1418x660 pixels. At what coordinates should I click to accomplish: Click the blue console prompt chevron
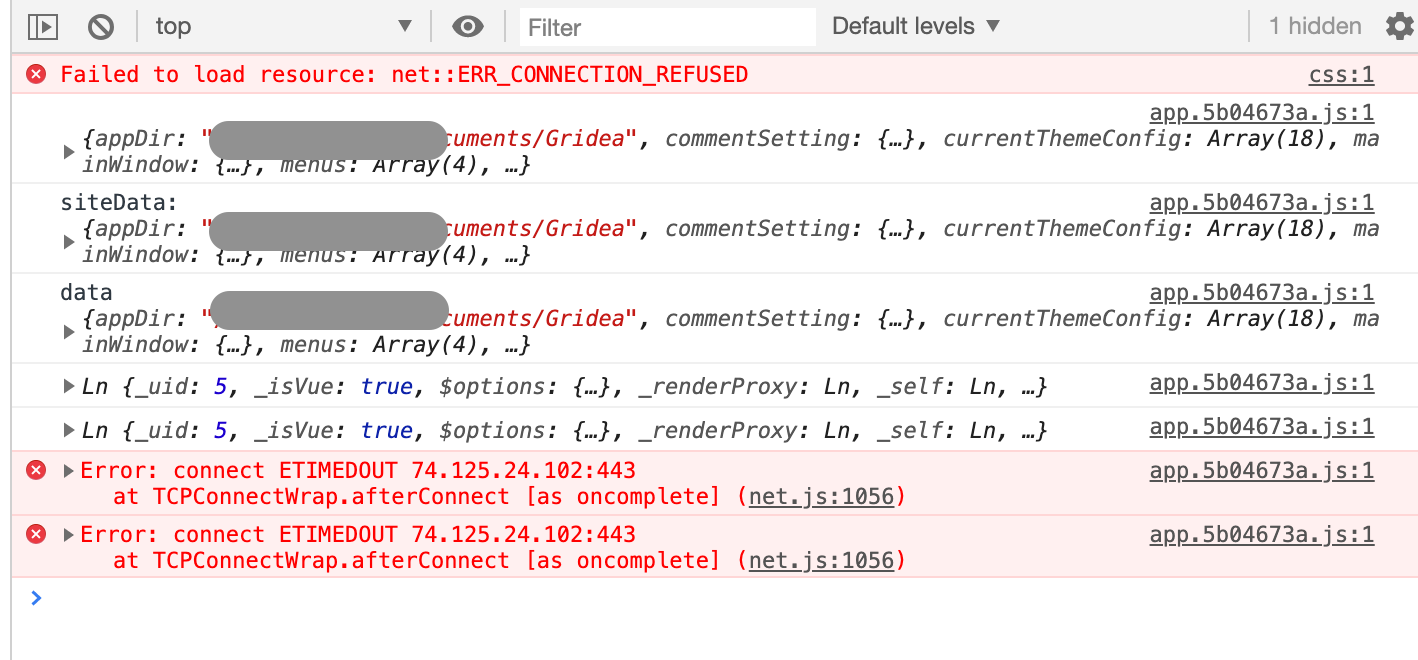pyautogui.click(x=36, y=597)
